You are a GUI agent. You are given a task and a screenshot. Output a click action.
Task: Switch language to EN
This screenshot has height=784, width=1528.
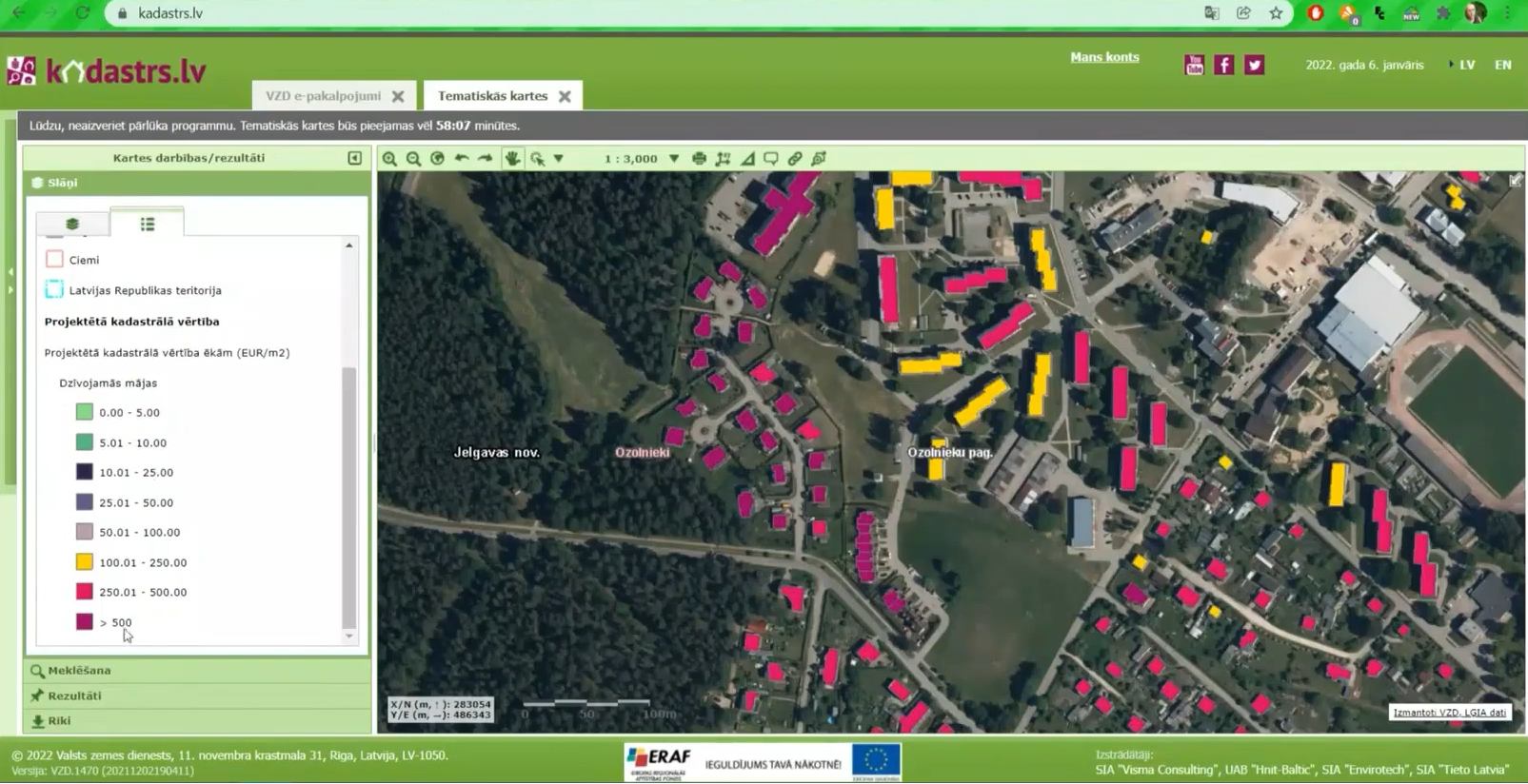pyautogui.click(x=1502, y=65)
